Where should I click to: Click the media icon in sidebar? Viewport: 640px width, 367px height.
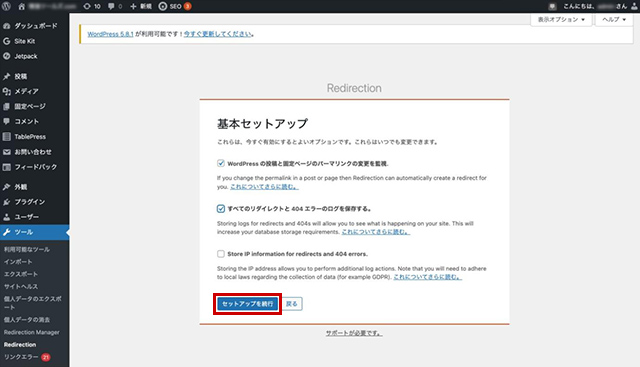point(7,91)
